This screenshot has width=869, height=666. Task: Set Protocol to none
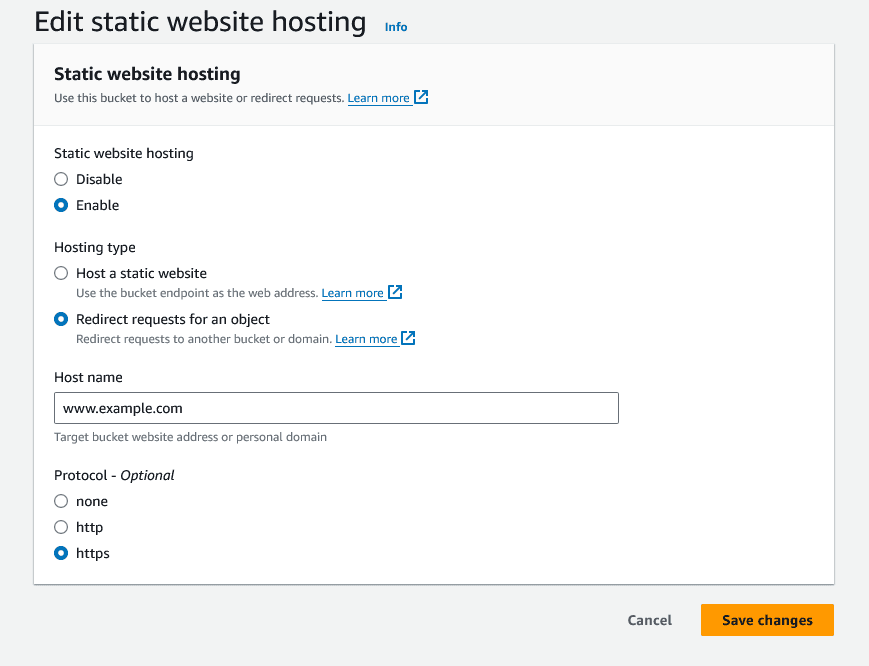(x=60, y=500)
